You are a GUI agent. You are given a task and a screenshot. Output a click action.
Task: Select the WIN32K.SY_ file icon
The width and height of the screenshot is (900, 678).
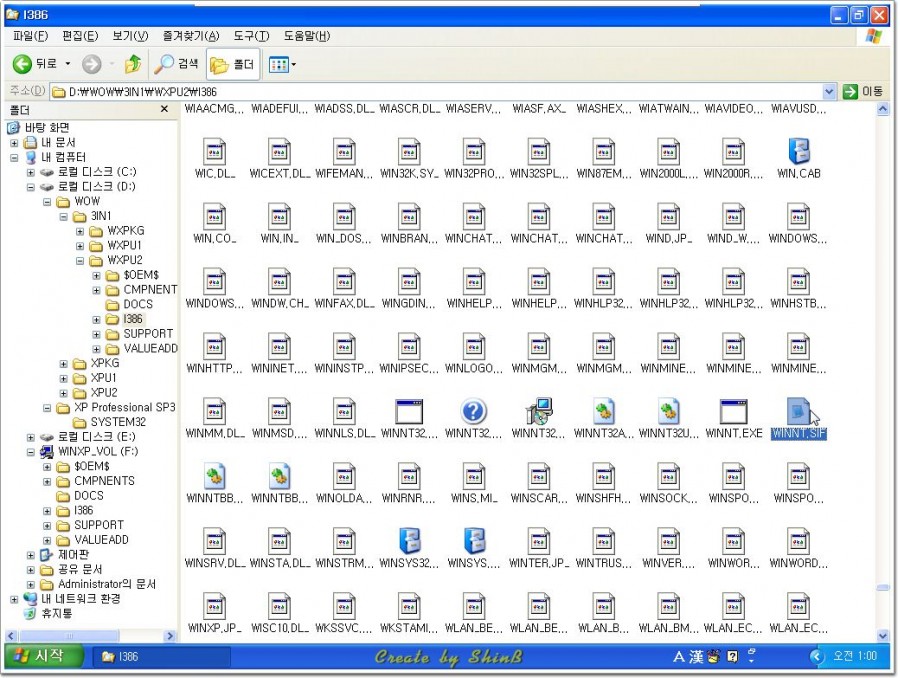409,152
